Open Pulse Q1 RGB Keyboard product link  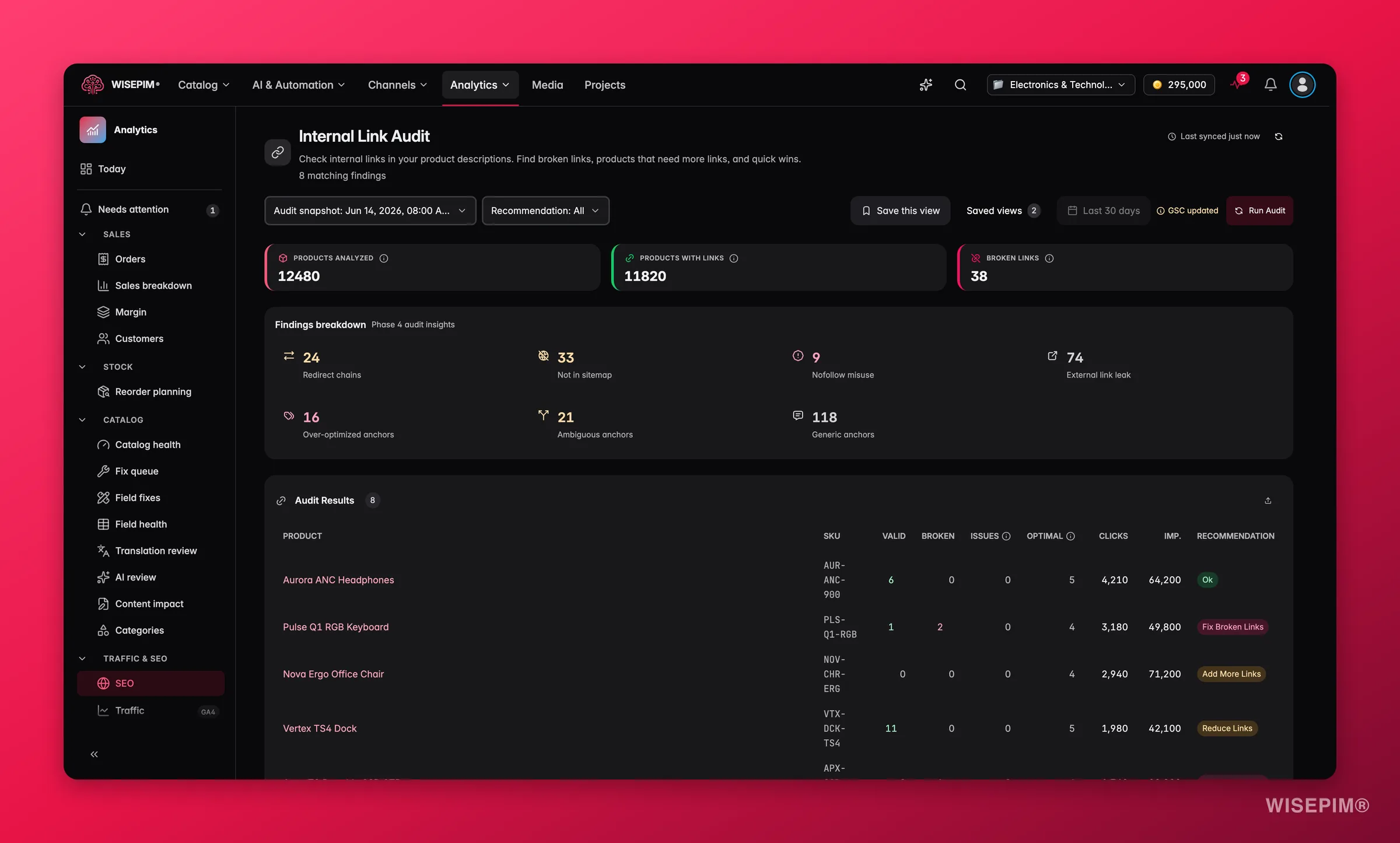click(x=336, y=627)
